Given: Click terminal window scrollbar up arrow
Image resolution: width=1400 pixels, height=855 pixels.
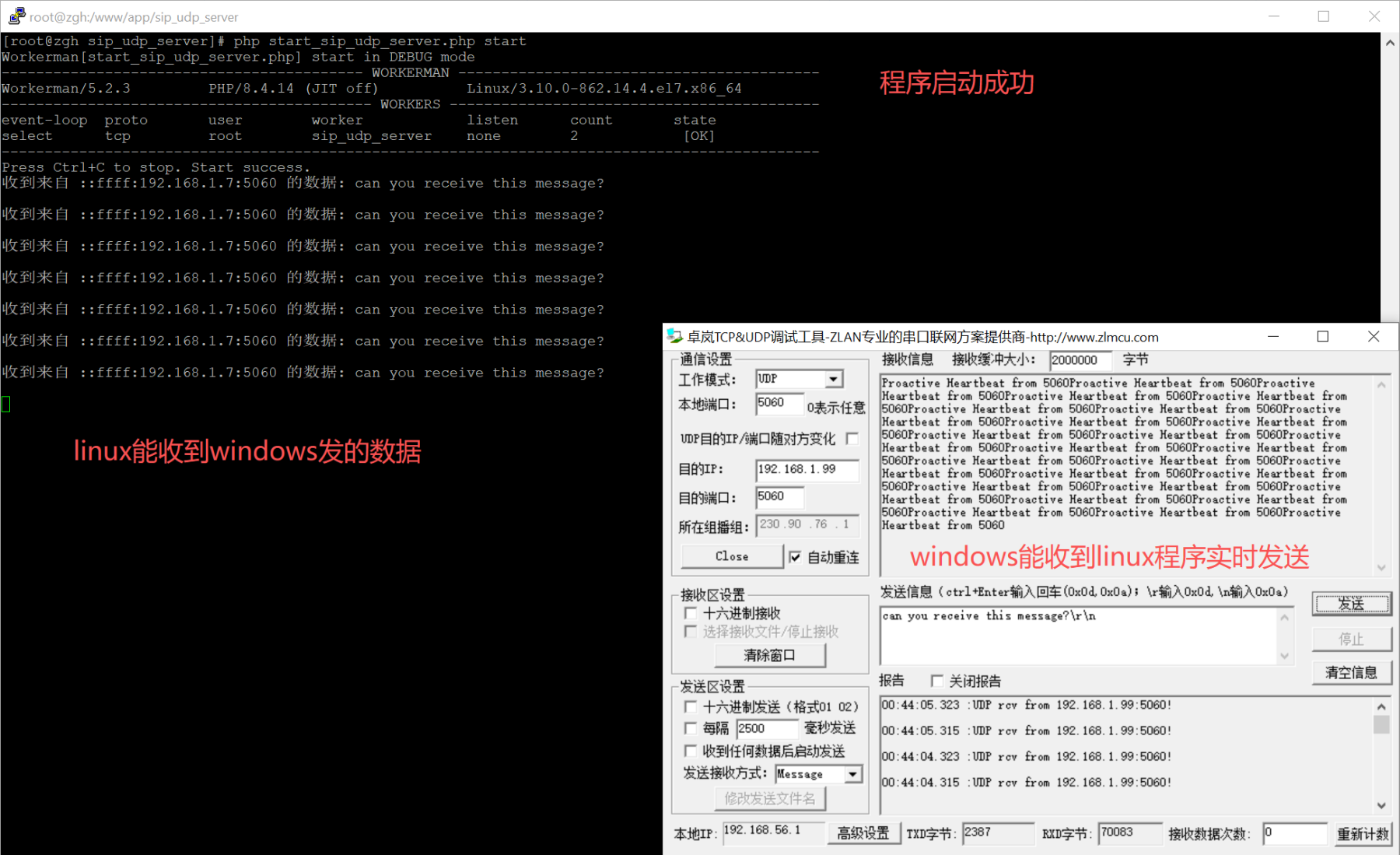Looking at the screenshot, I should click(1390, 44).
